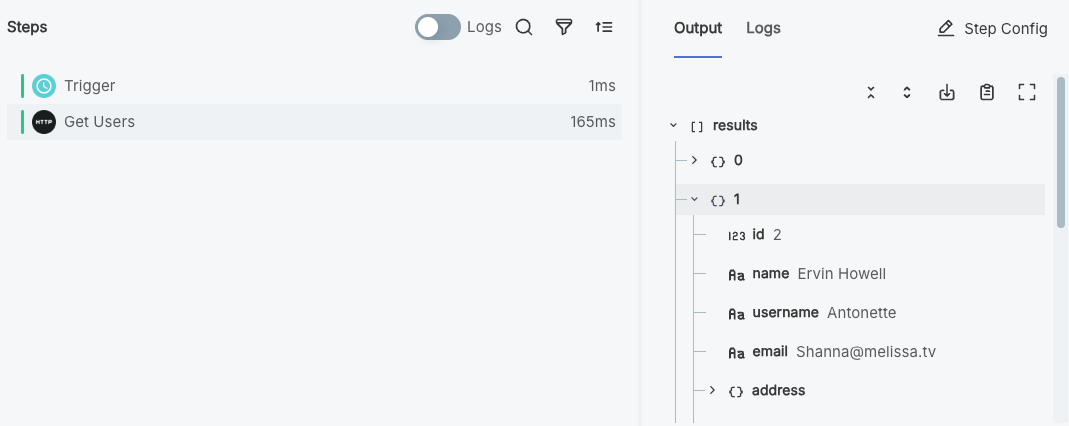The image size is (1069, 426).
Task: Expand results item 0
Action: 694,160
